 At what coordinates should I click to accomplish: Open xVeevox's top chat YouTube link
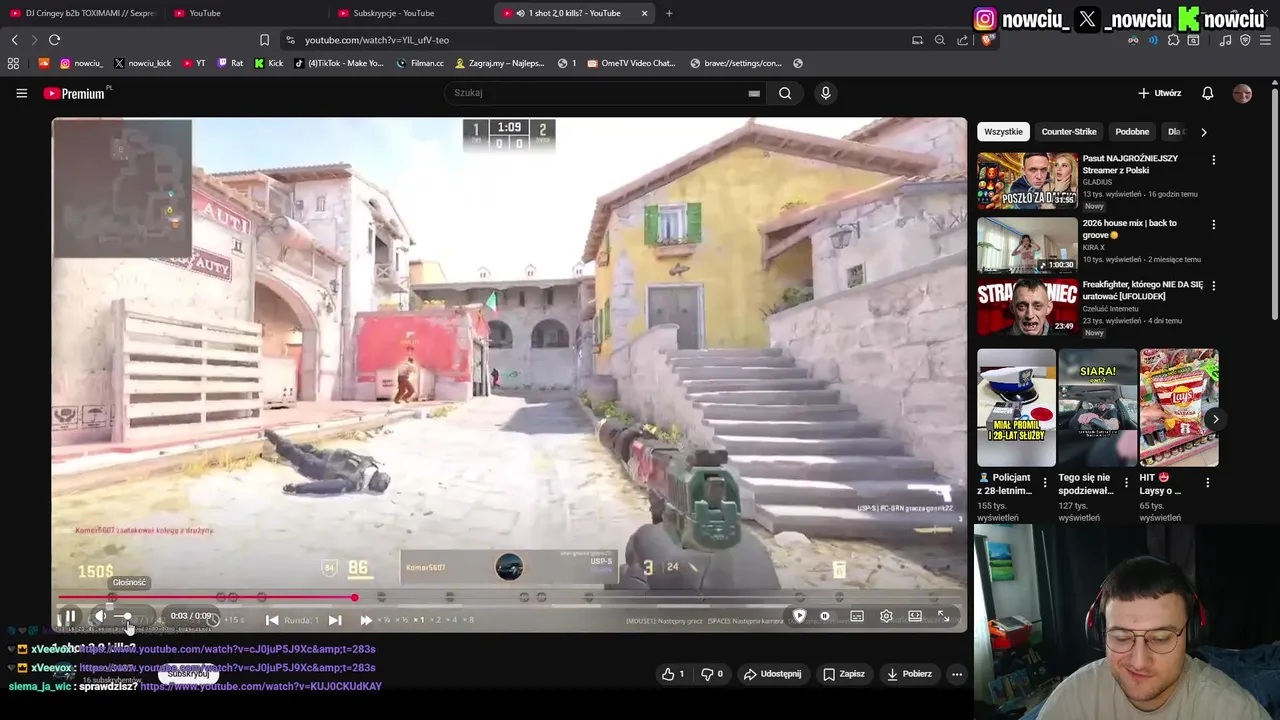[x=228, y=649]
